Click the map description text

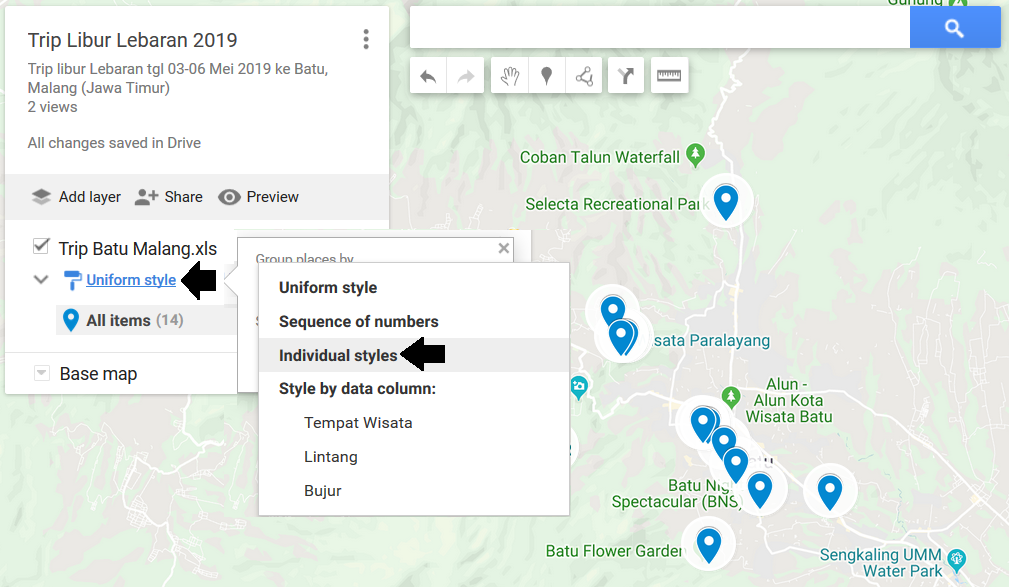point(178,78)
